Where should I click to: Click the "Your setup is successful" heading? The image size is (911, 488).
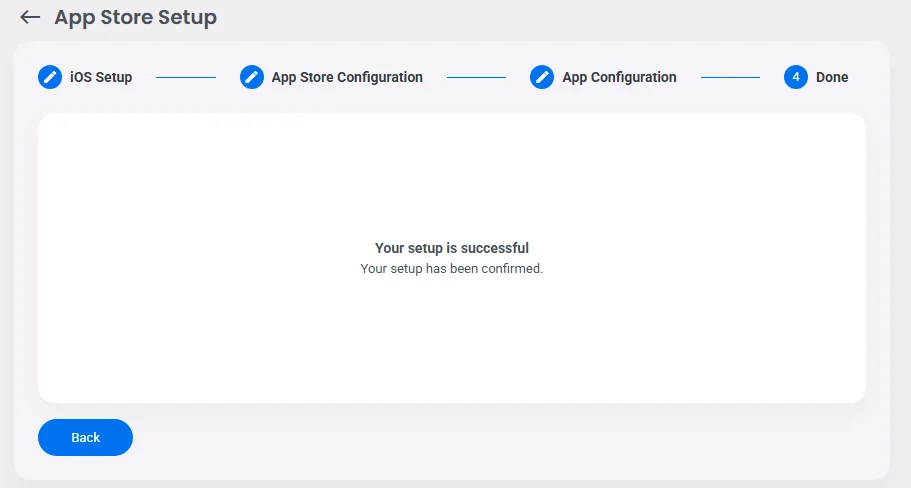(452, 248)
